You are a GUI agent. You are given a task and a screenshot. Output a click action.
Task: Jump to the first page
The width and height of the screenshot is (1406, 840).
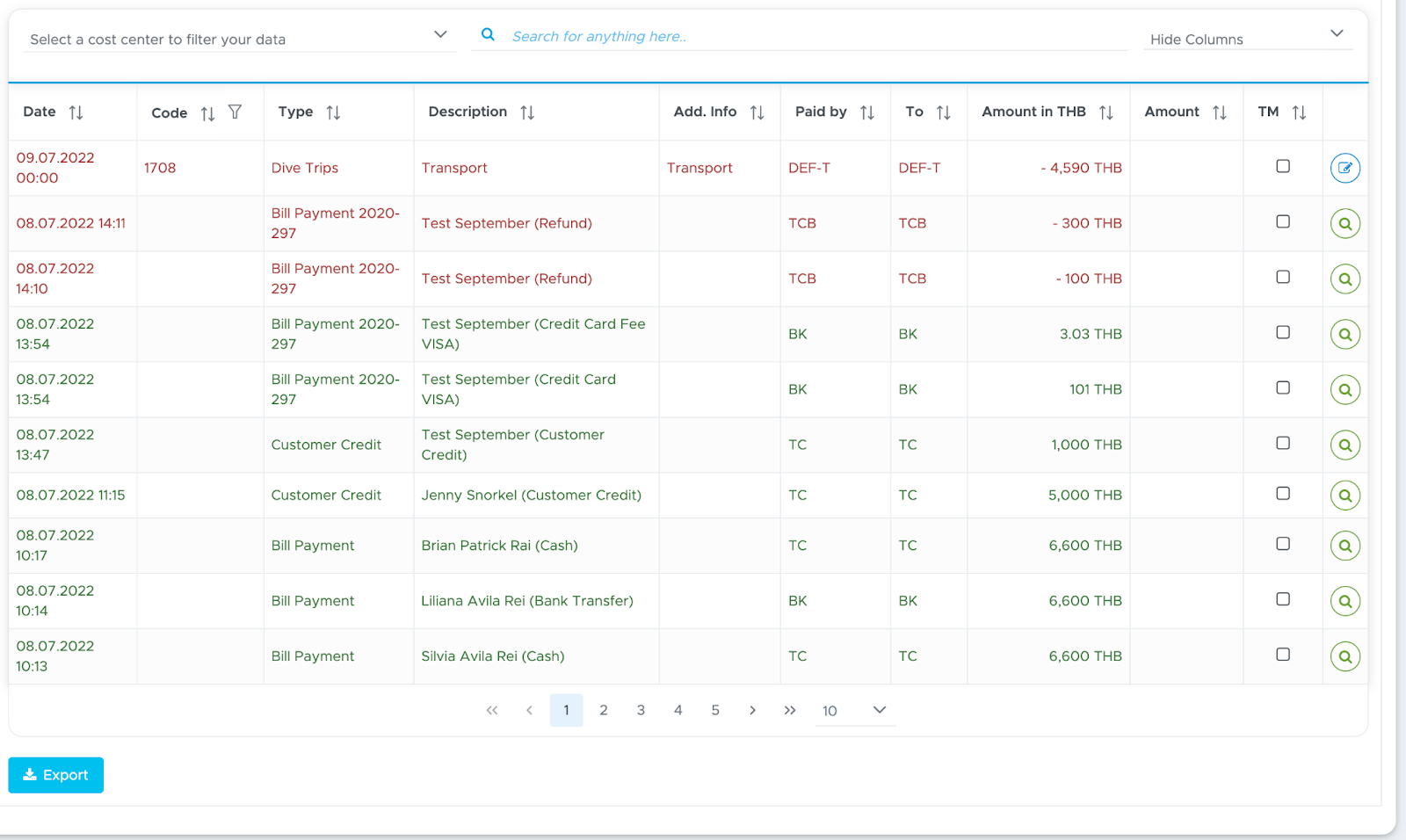tap(492, 710)
